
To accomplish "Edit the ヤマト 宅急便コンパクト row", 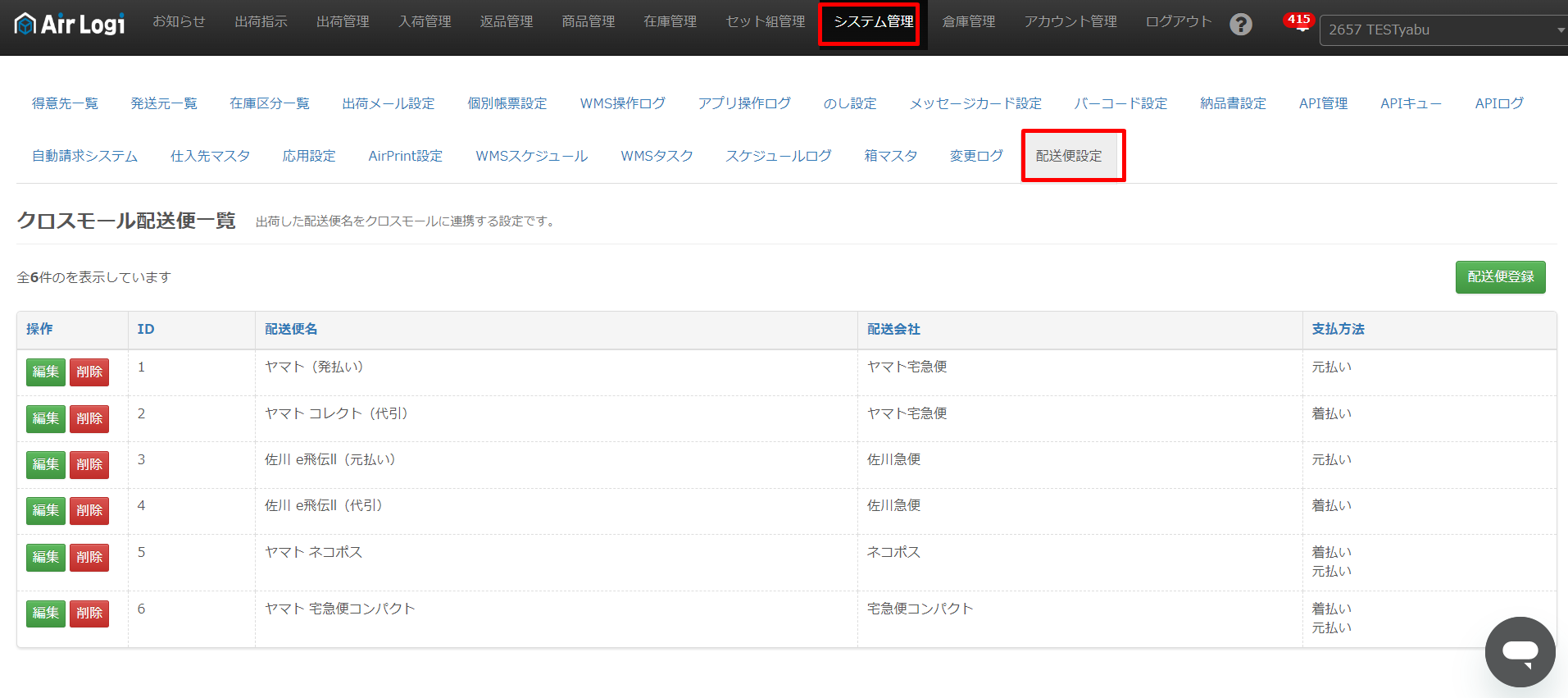I will (46, 614).
